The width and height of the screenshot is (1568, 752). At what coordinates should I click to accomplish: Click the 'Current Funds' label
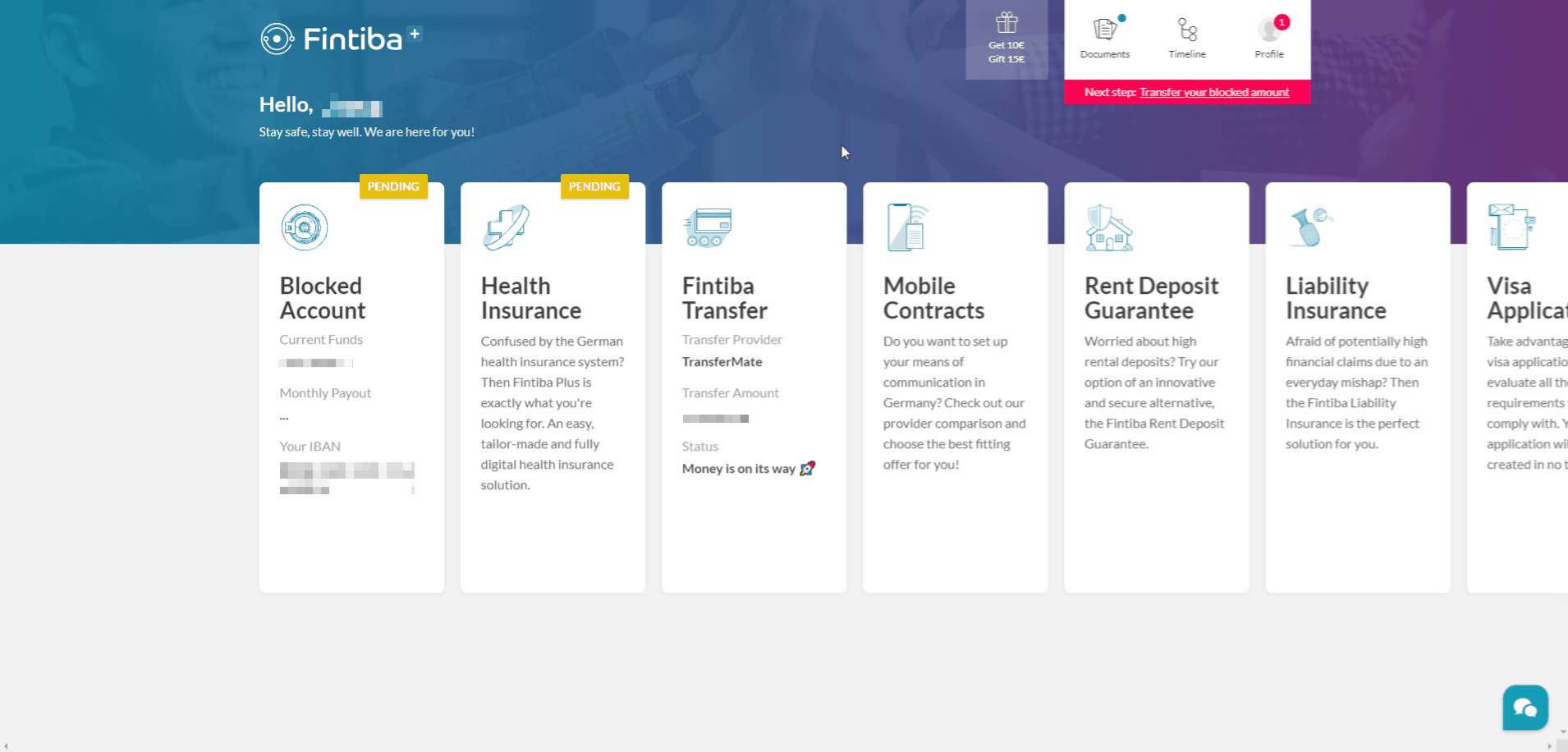click(x=321, y=340)
